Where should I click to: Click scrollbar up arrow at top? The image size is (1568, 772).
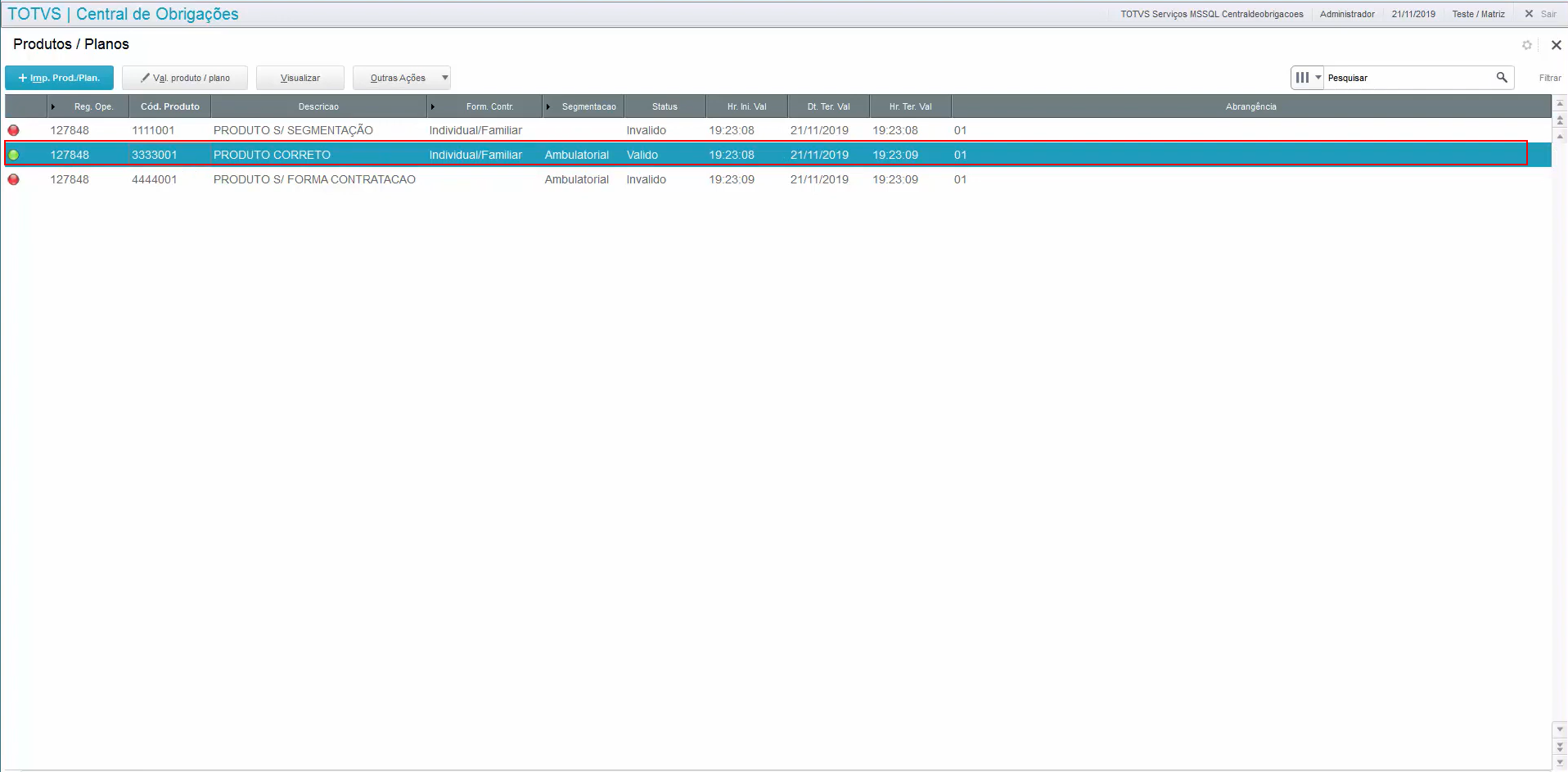[x=1560, y=103]
